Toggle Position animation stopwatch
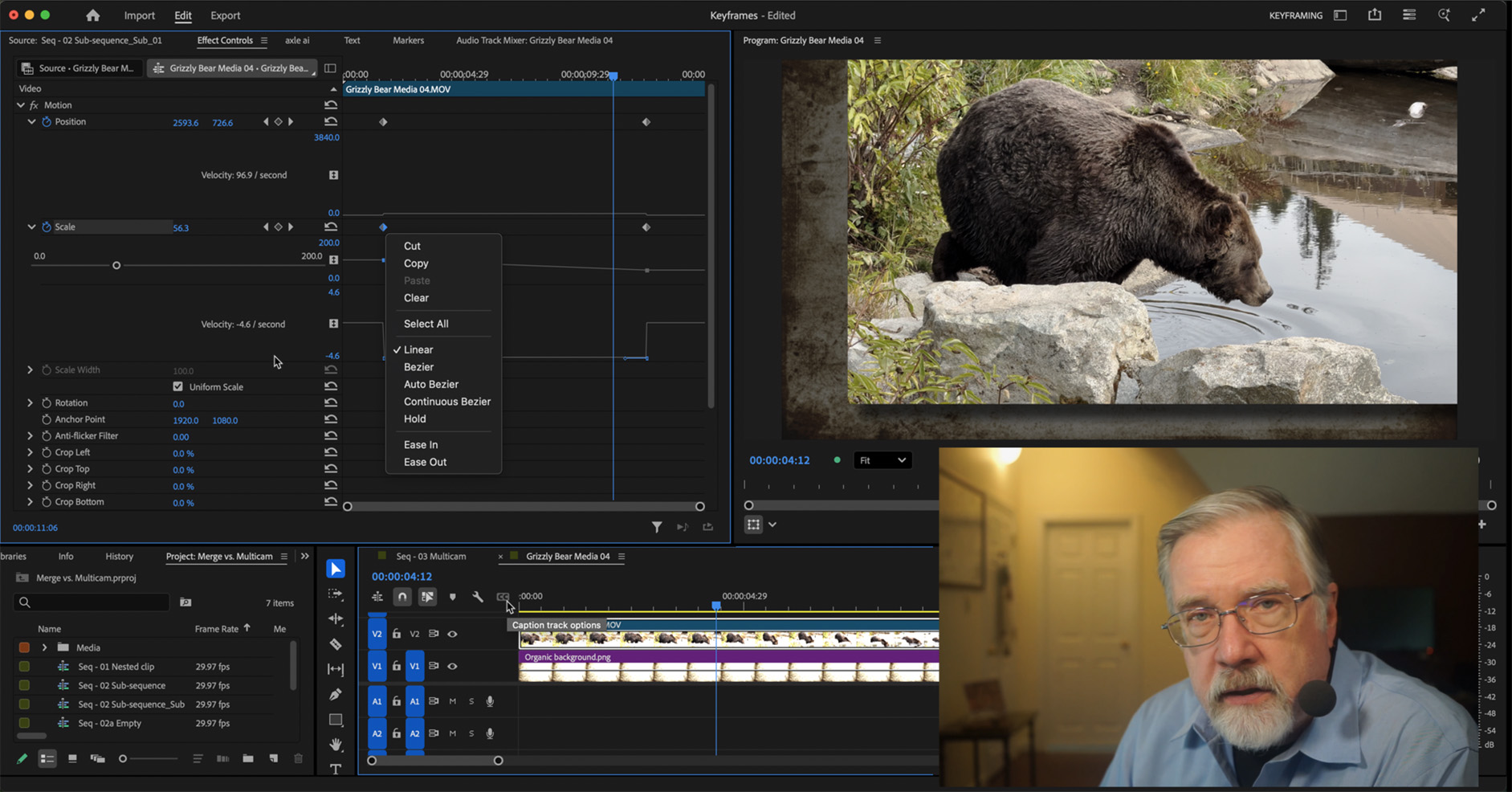 click(x=47, y=122)
